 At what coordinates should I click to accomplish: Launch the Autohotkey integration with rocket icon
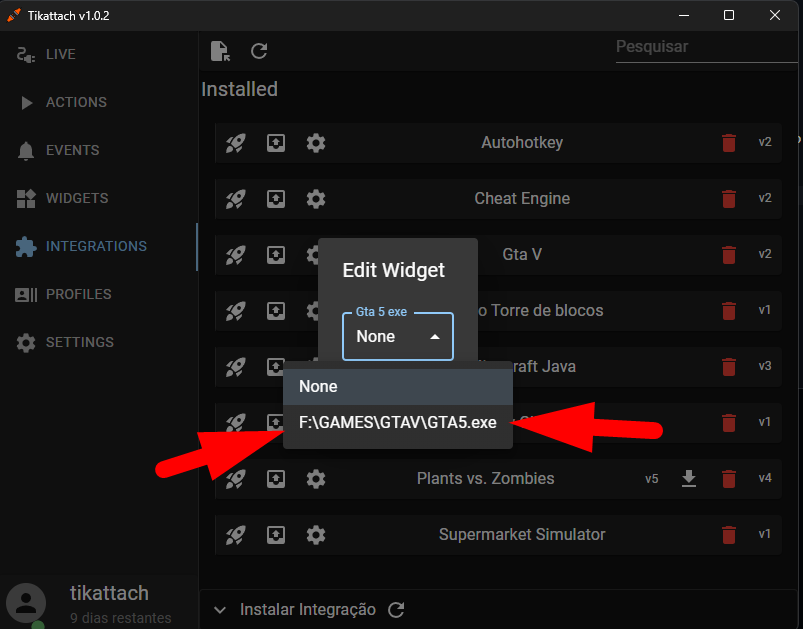pos(236,143)
